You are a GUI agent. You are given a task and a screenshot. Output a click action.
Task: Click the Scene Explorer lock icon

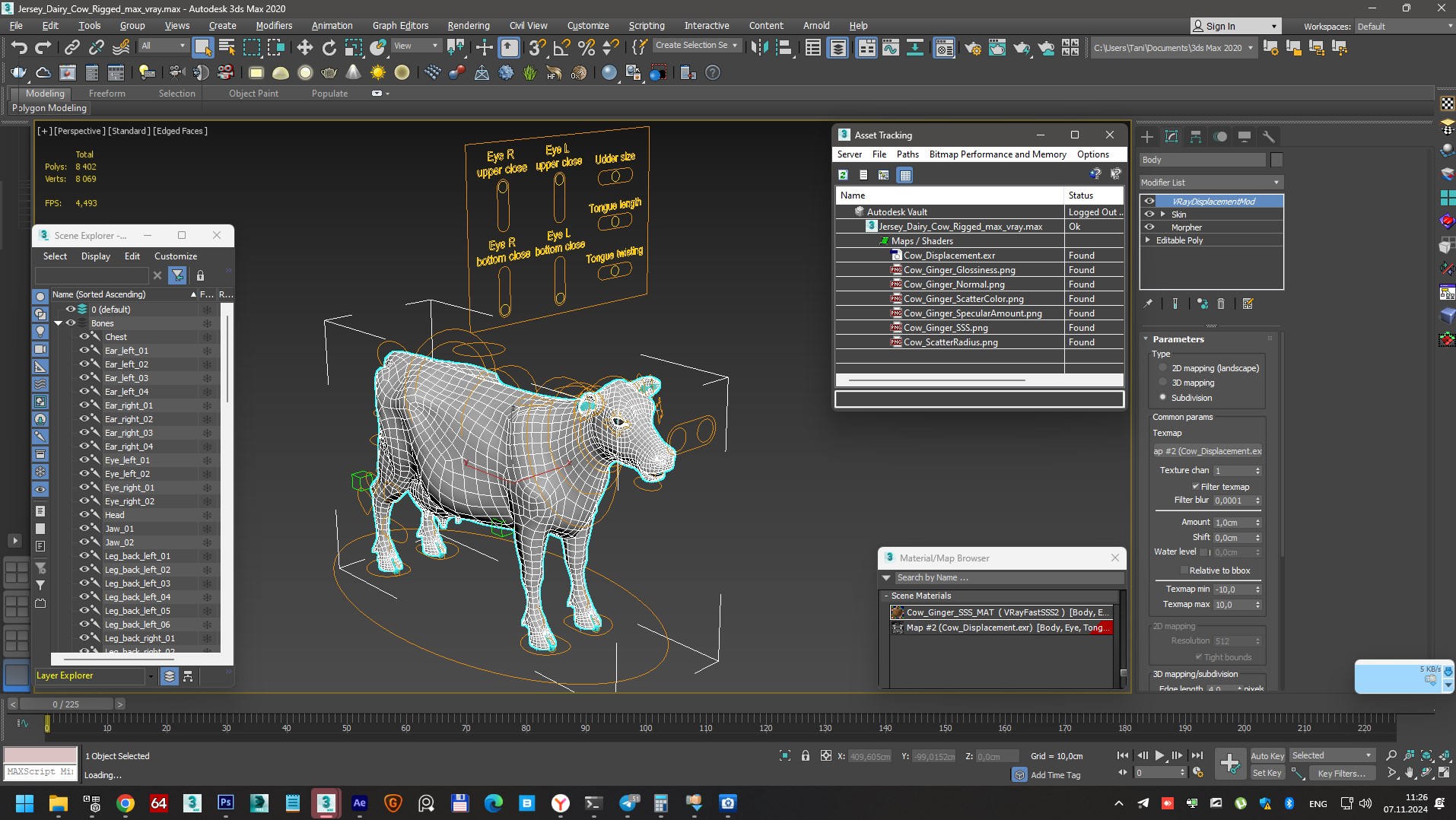click(x=200, y=275)
